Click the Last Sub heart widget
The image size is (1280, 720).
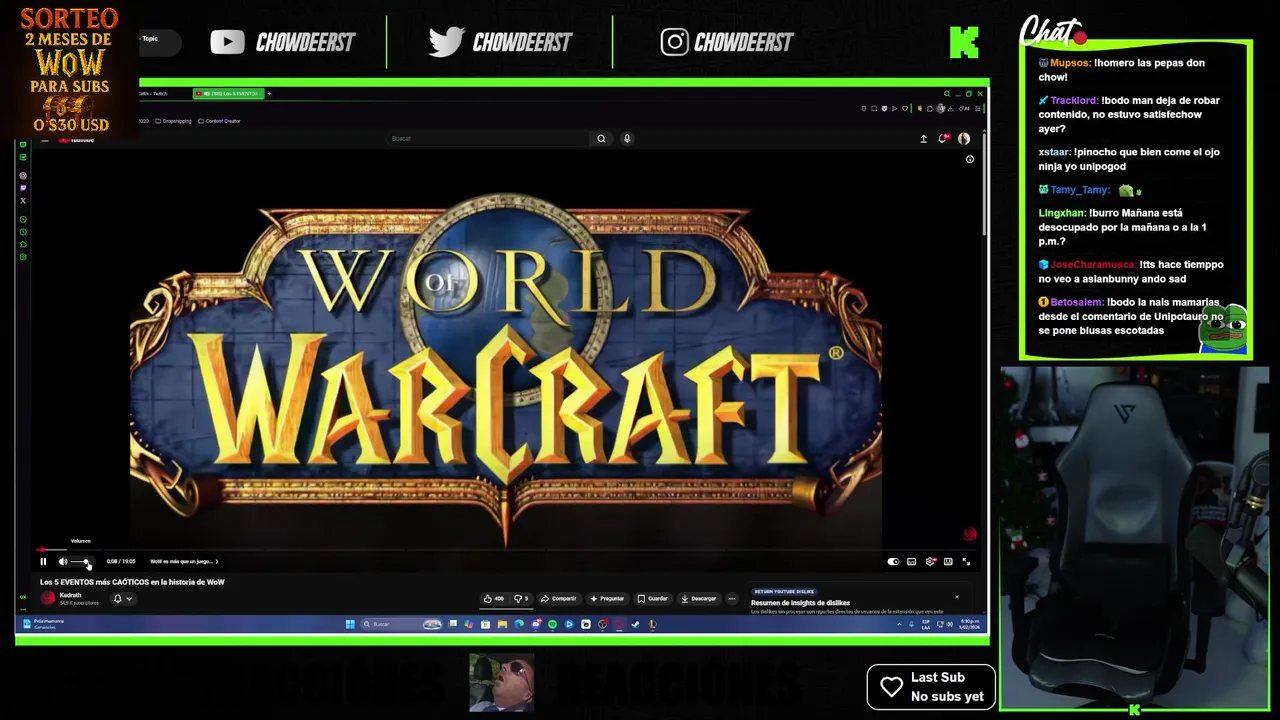[x=930, y=687]
